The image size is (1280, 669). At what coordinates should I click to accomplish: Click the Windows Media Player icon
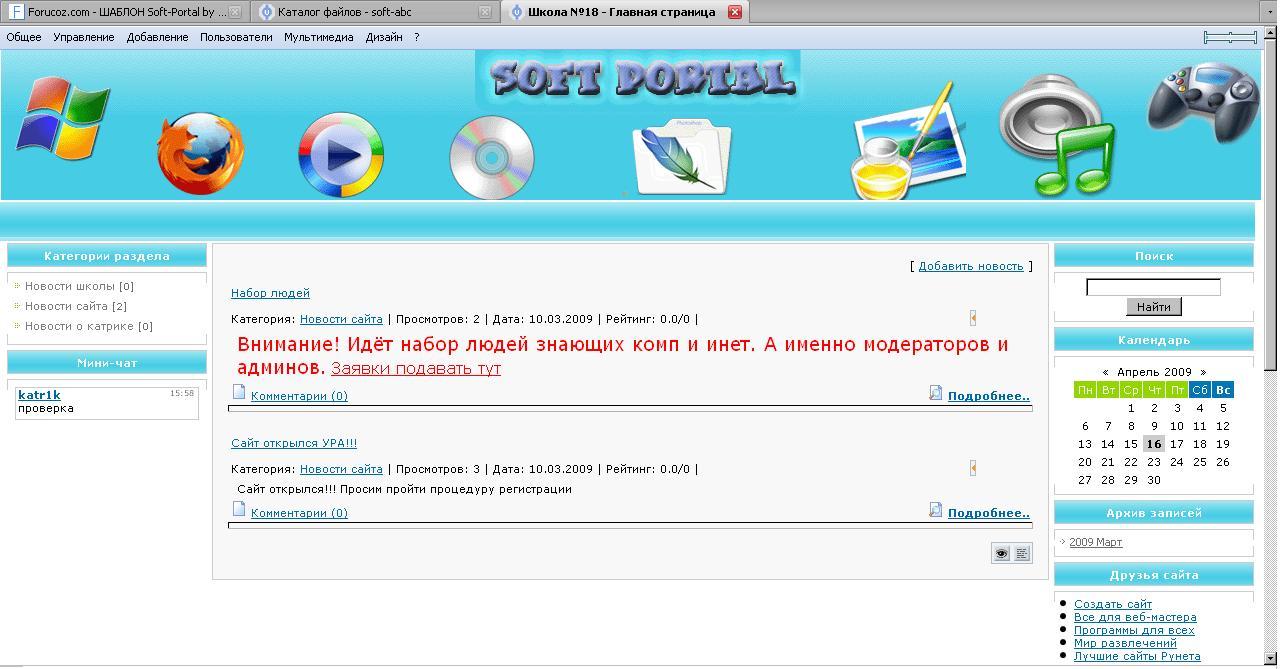[x=341, y=155]
